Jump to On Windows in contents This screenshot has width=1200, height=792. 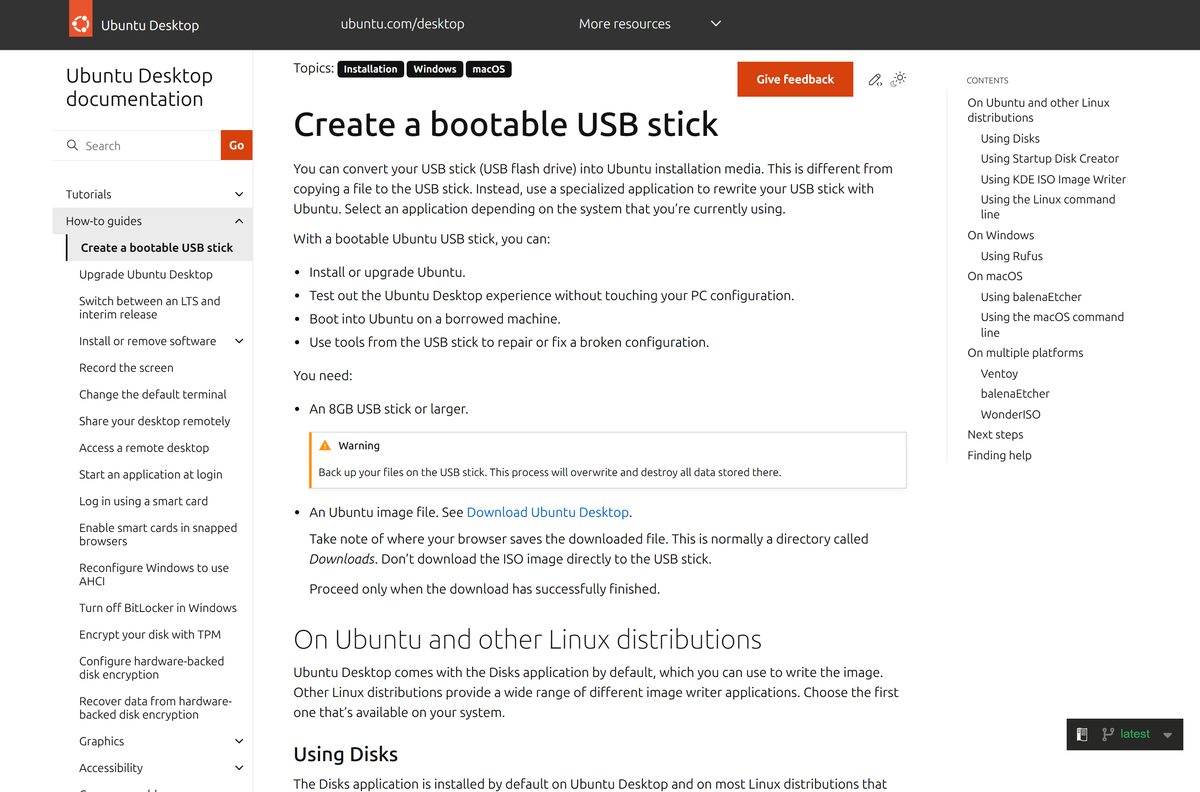(1000, 235)
